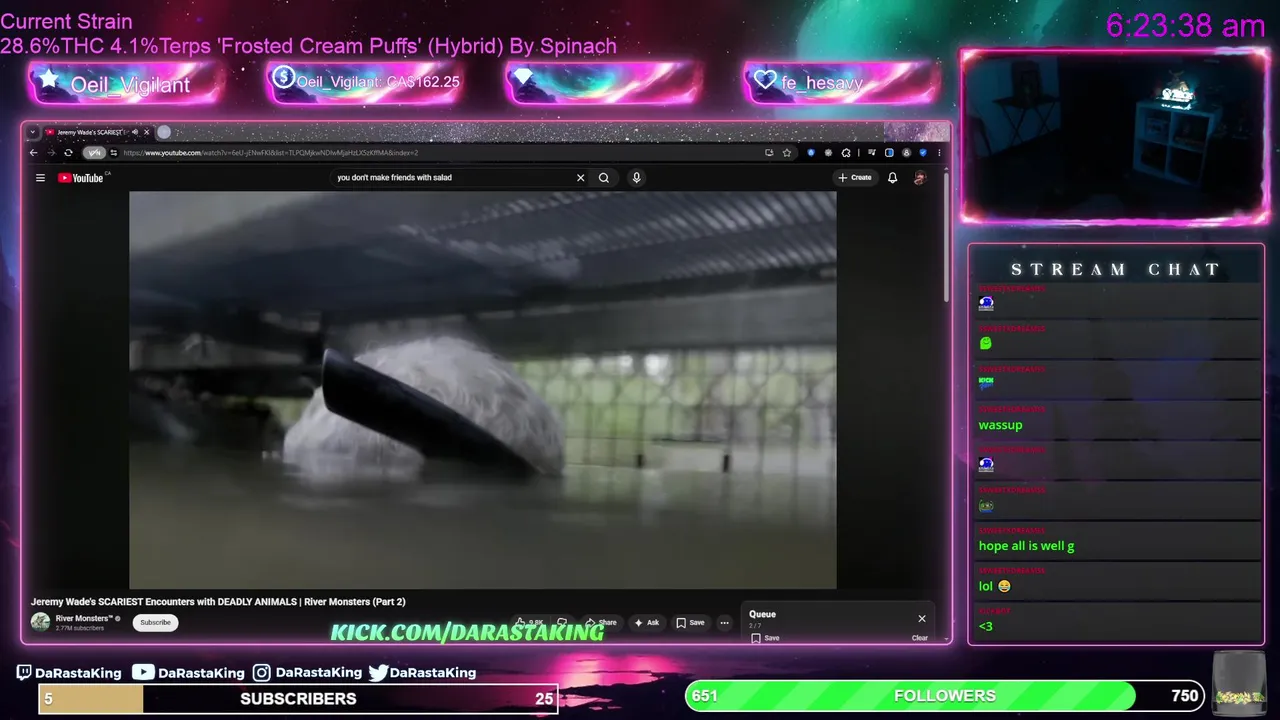
Task: Open YouTube account avatar menu
Action: tap(920, 178)
